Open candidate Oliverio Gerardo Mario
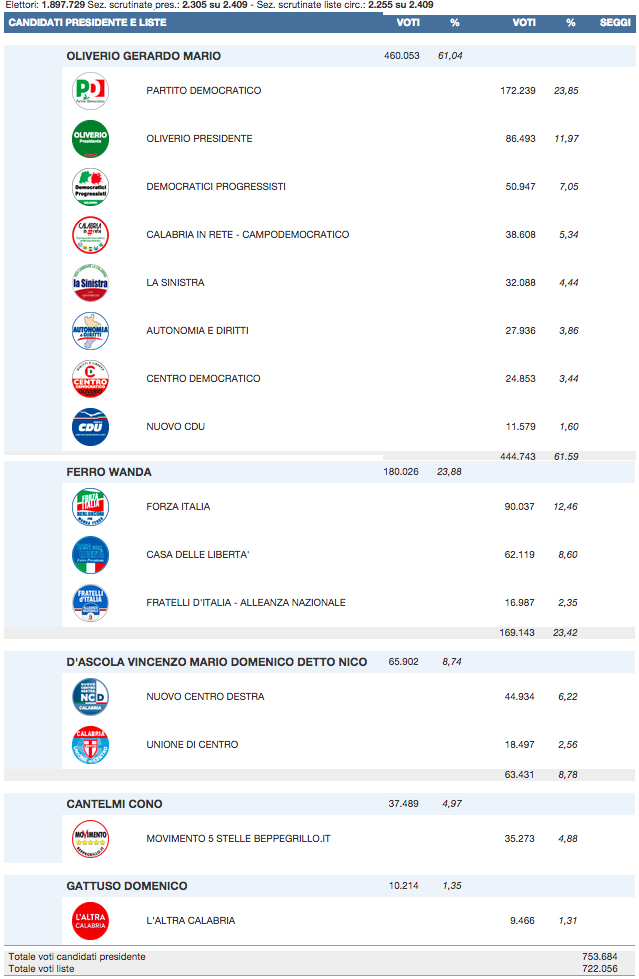 click(x=143, y=56)
